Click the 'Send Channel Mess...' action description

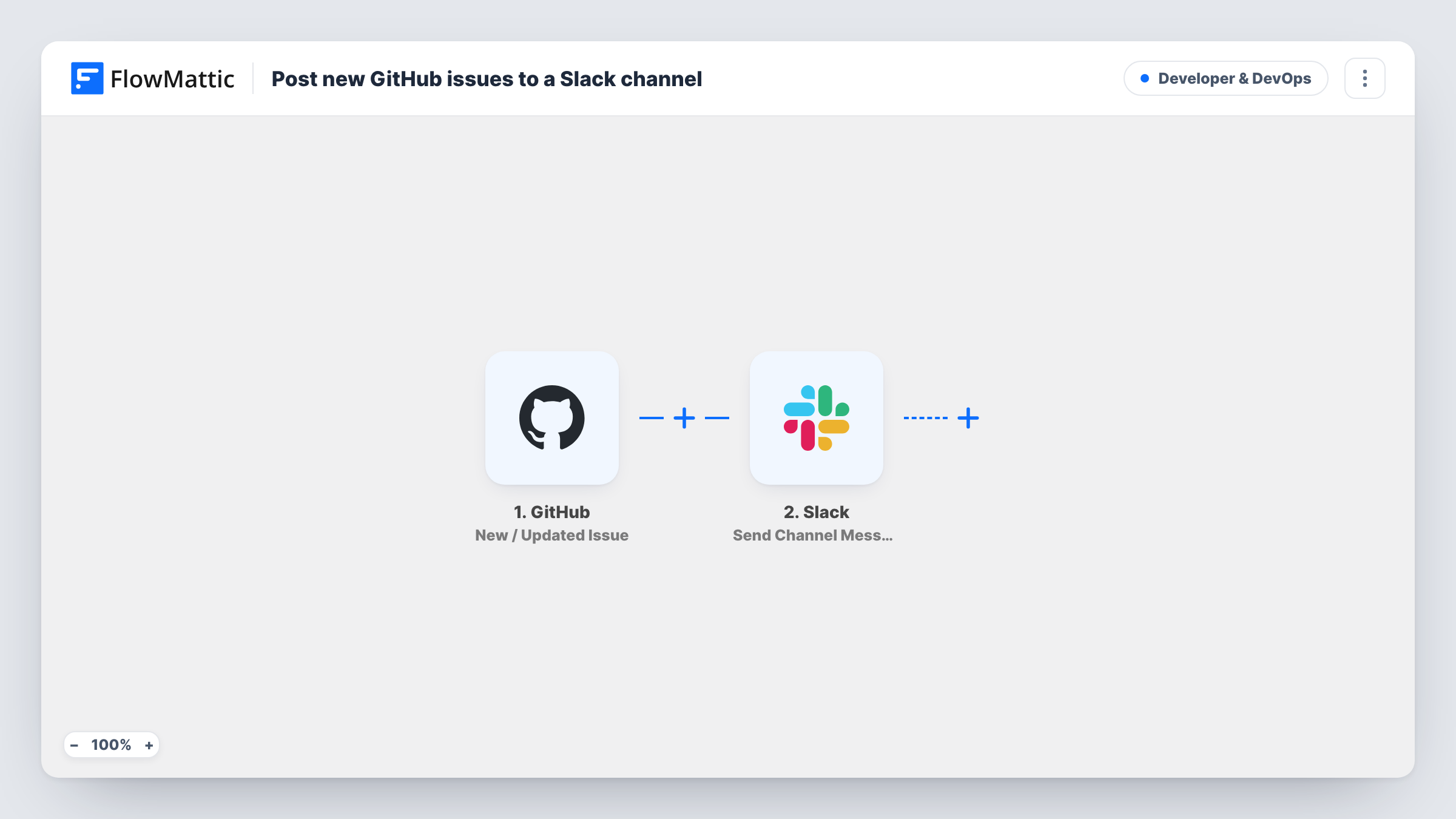[812, 535]
